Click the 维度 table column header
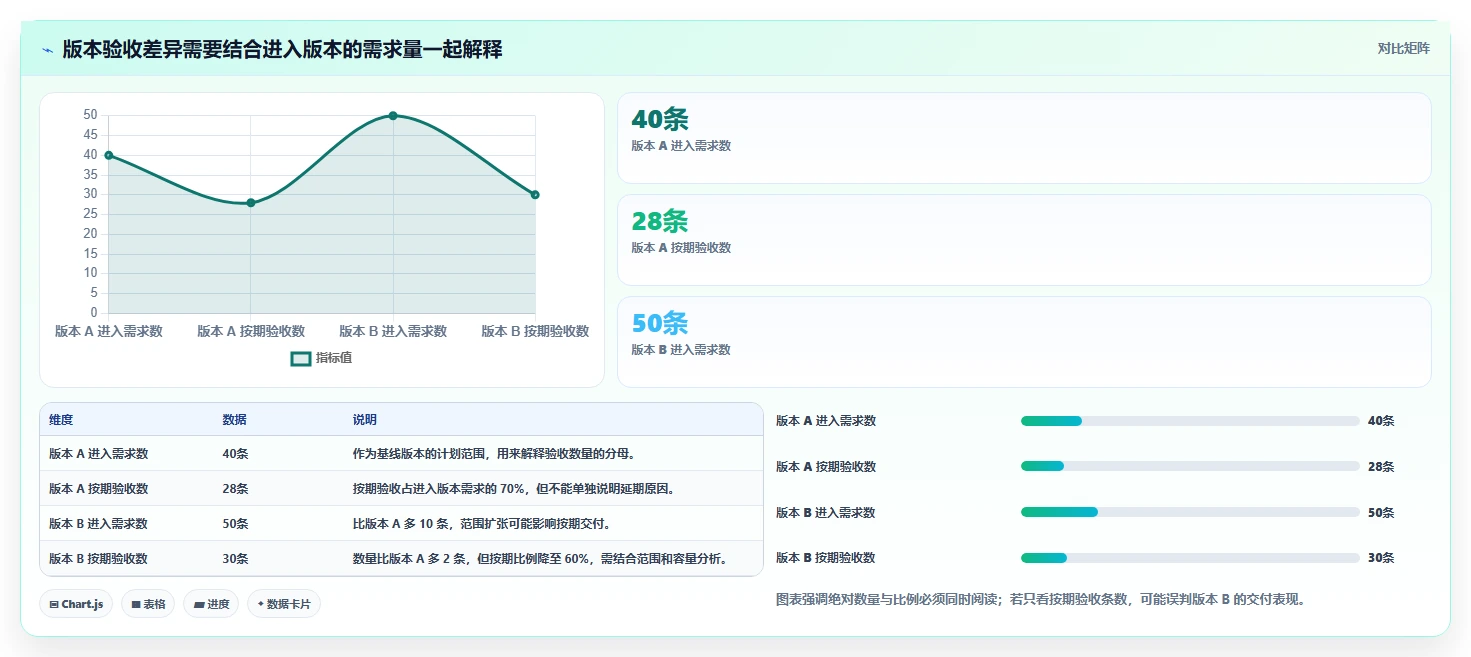The height and width of the screenshot is (657, 1471). click(61, 420)
